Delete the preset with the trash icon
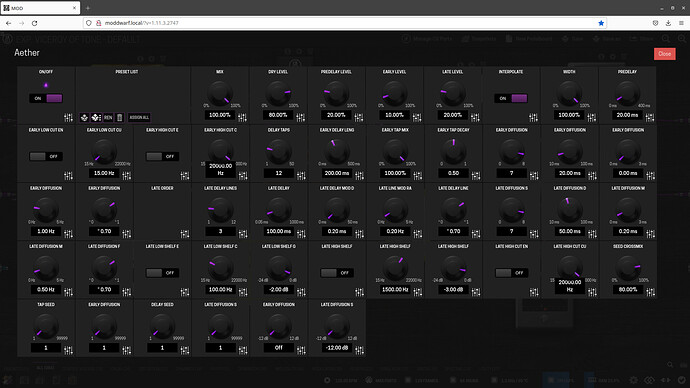The image size is (690, 388). click(x=119, y=117)
